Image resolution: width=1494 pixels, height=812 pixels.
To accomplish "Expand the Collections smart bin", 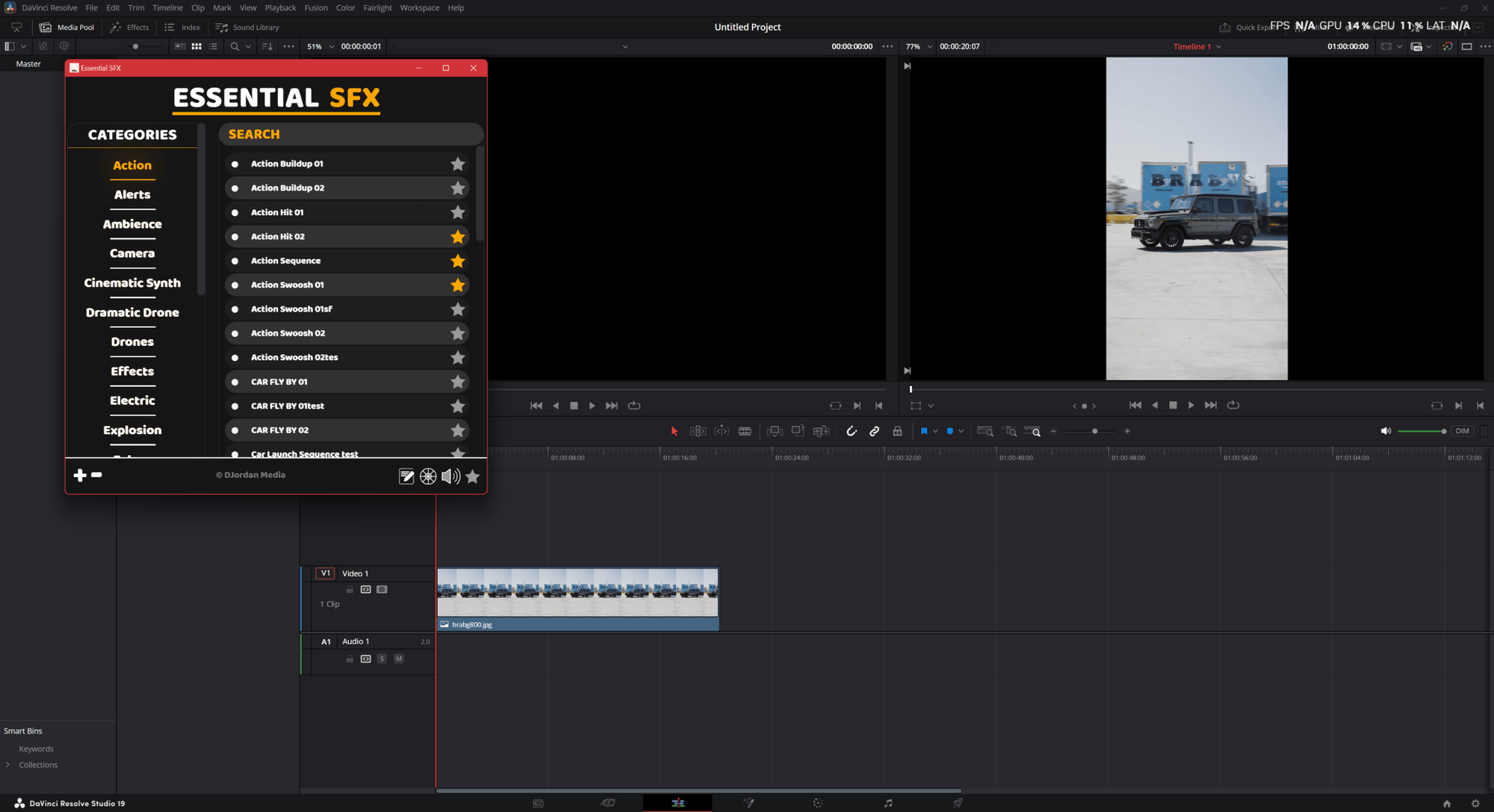I will click(x=8, y=764).
